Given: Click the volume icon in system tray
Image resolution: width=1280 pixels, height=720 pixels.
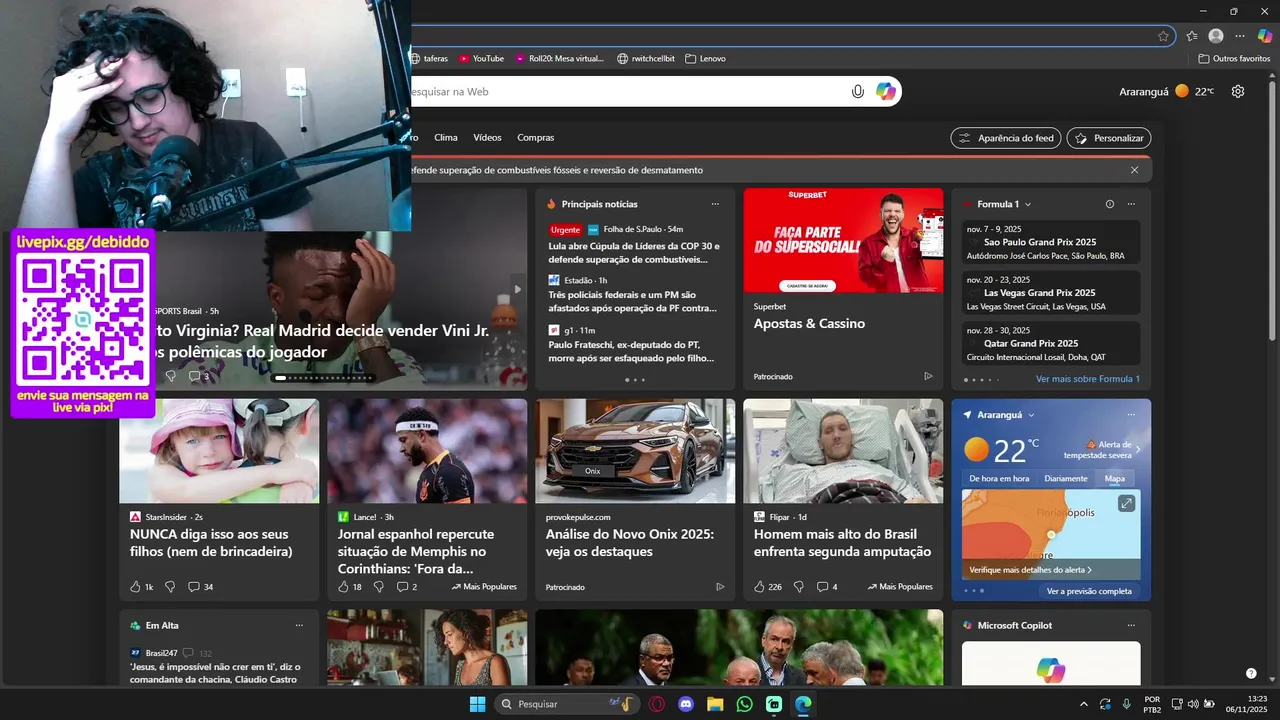Looking at the screenshot, I should tap(1193, 704).
